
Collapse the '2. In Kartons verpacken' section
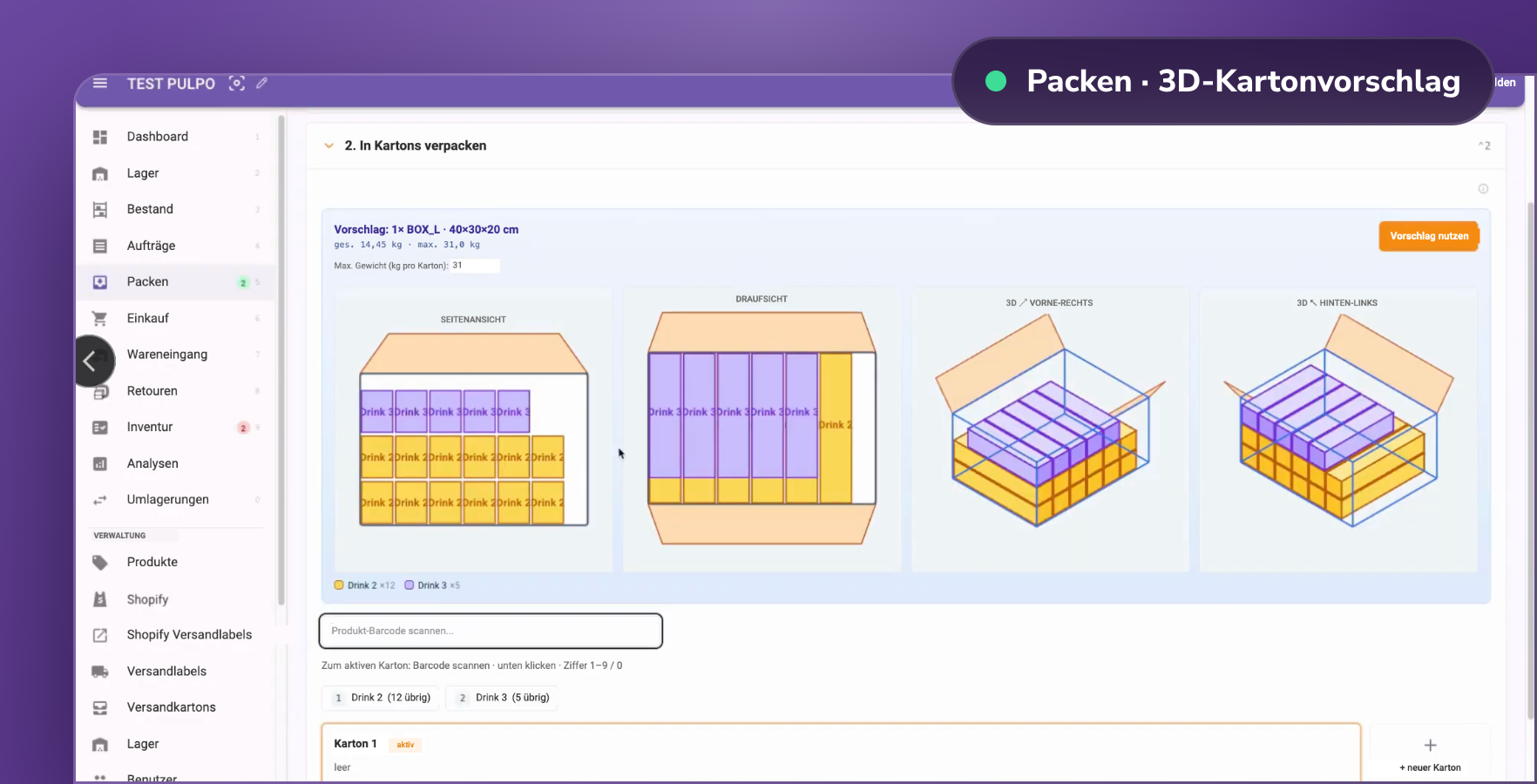point(328,145)
